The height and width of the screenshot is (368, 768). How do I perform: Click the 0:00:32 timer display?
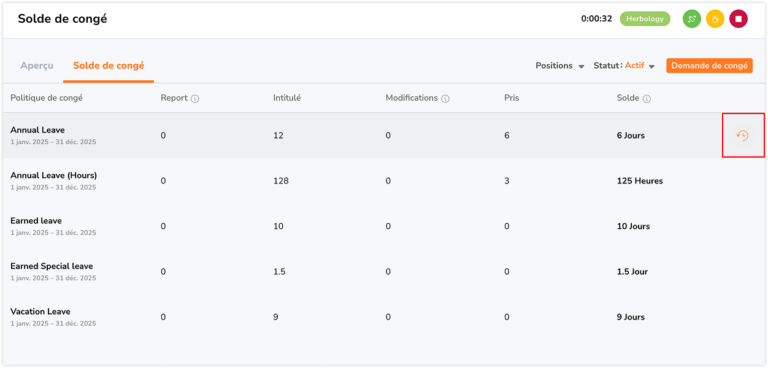click(x=597, y=19)
